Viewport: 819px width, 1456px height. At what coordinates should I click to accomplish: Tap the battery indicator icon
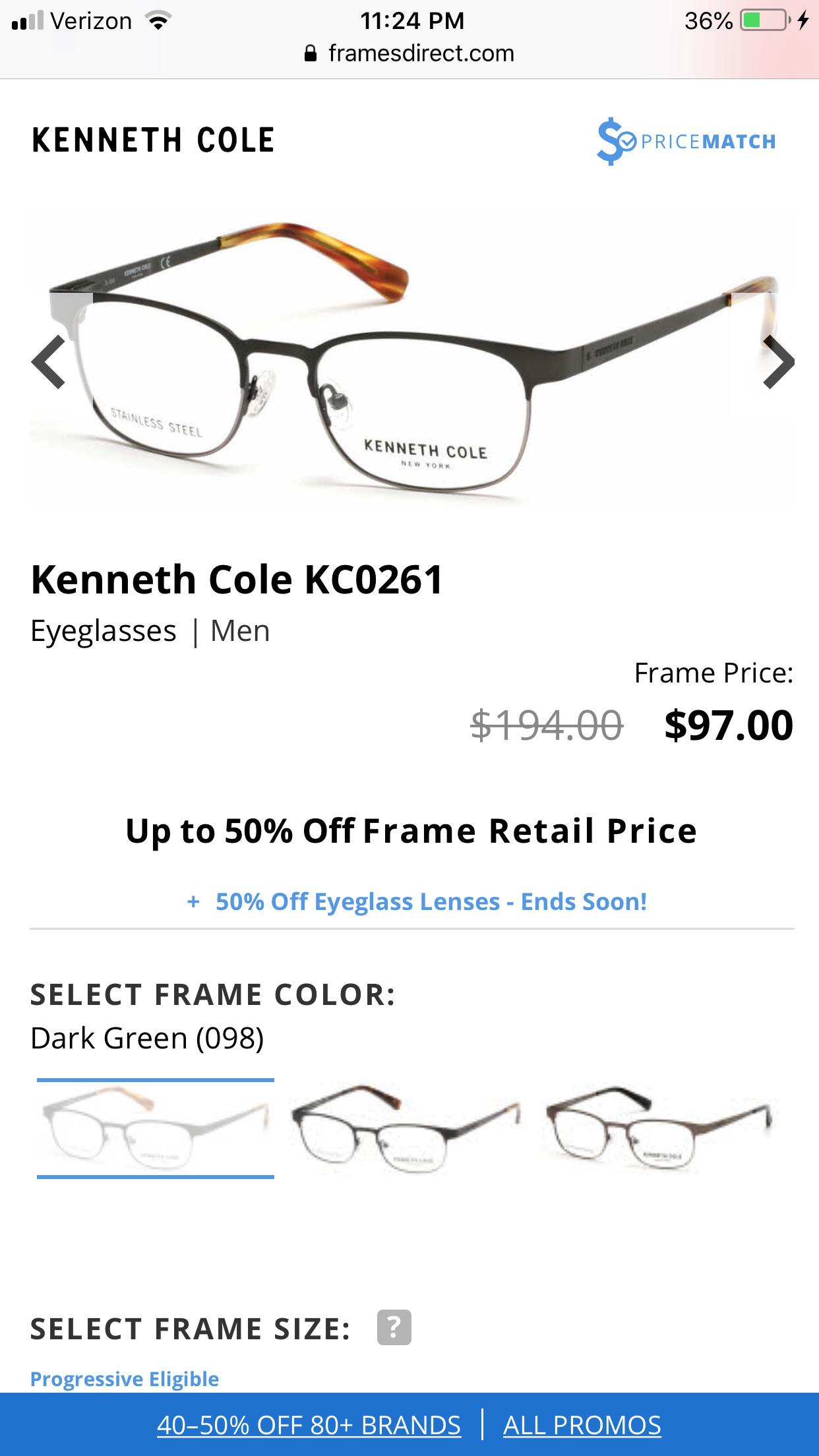coord(765,20)
